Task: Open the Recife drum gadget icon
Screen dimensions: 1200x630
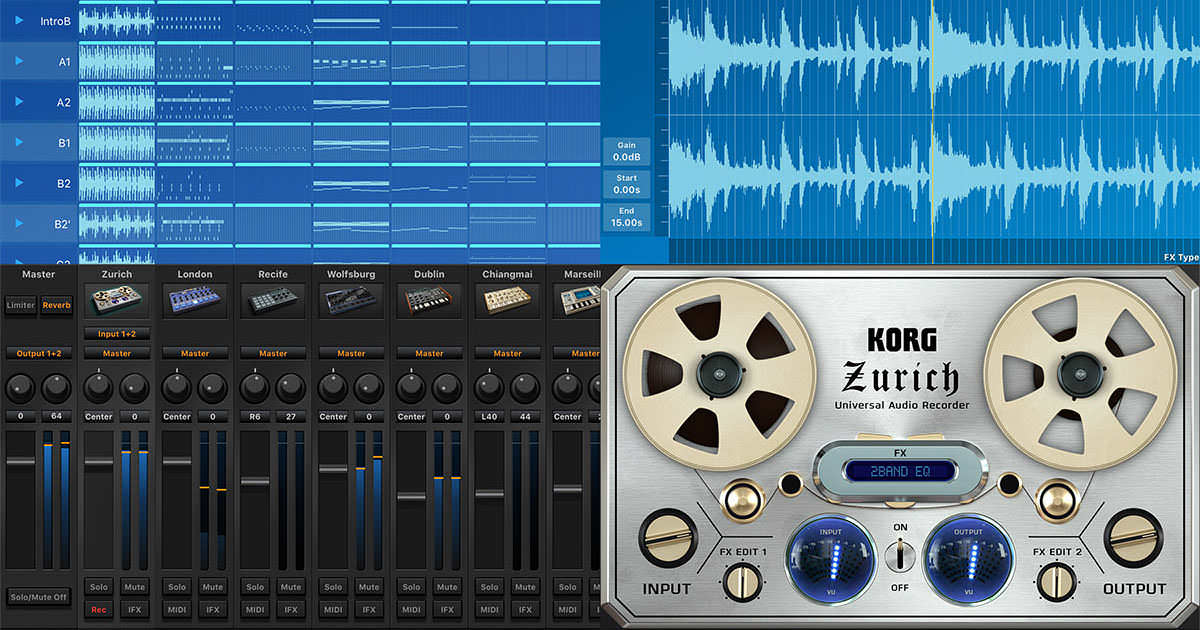Action: pos(273,300)
